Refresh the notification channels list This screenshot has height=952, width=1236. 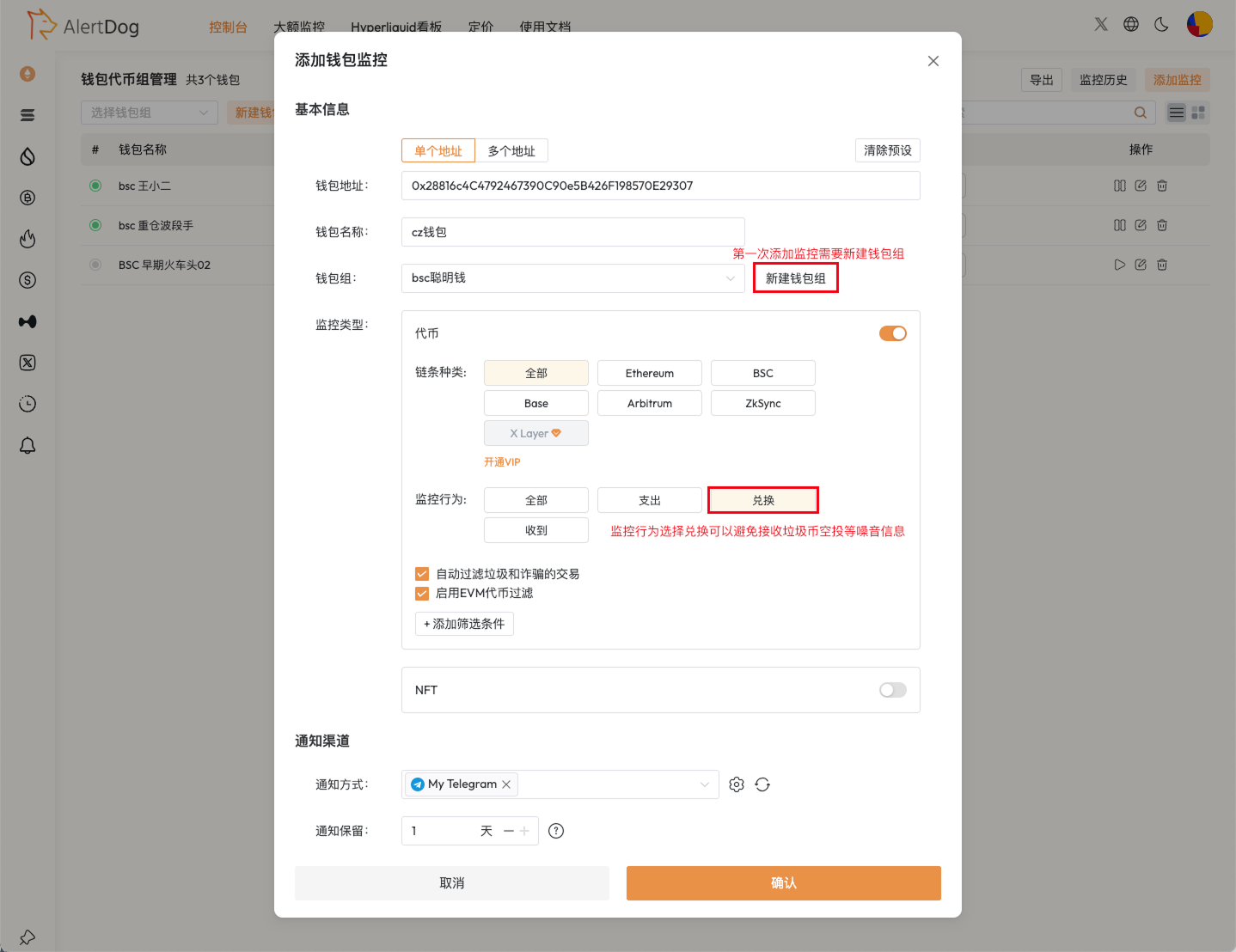pos(762,784)
